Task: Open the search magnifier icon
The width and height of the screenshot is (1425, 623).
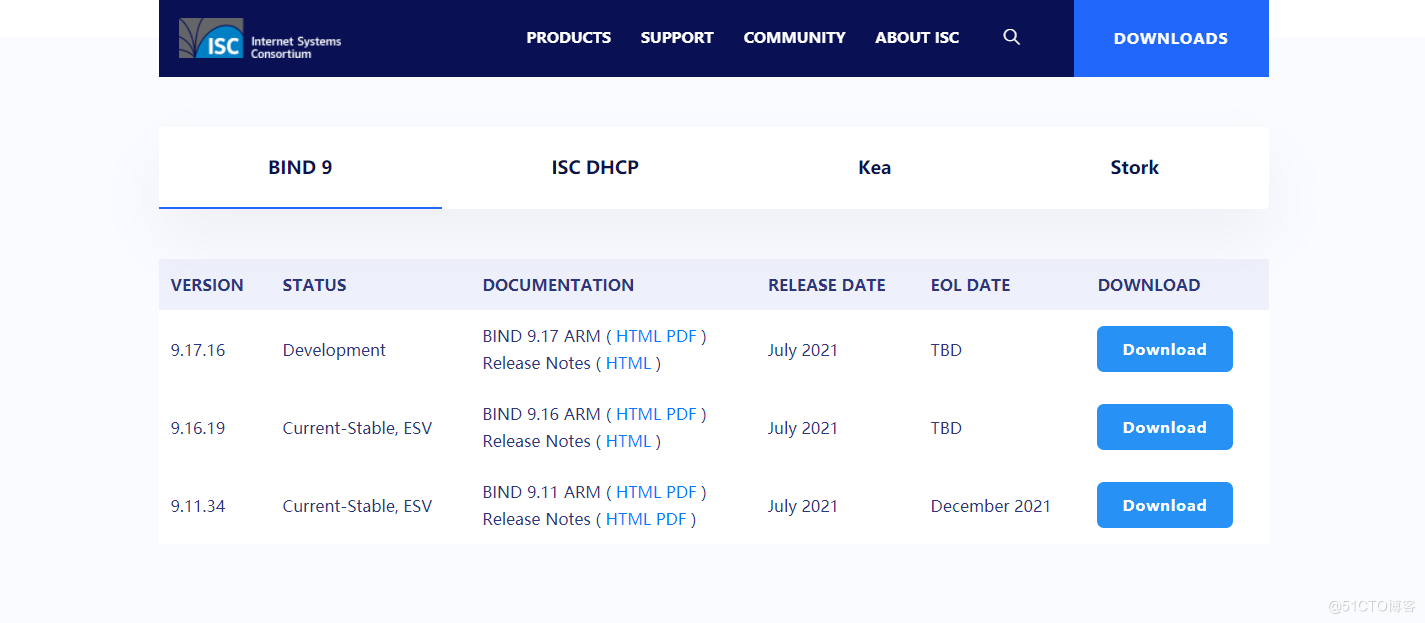Action: pyautogui.click(x=1011, y=37)
